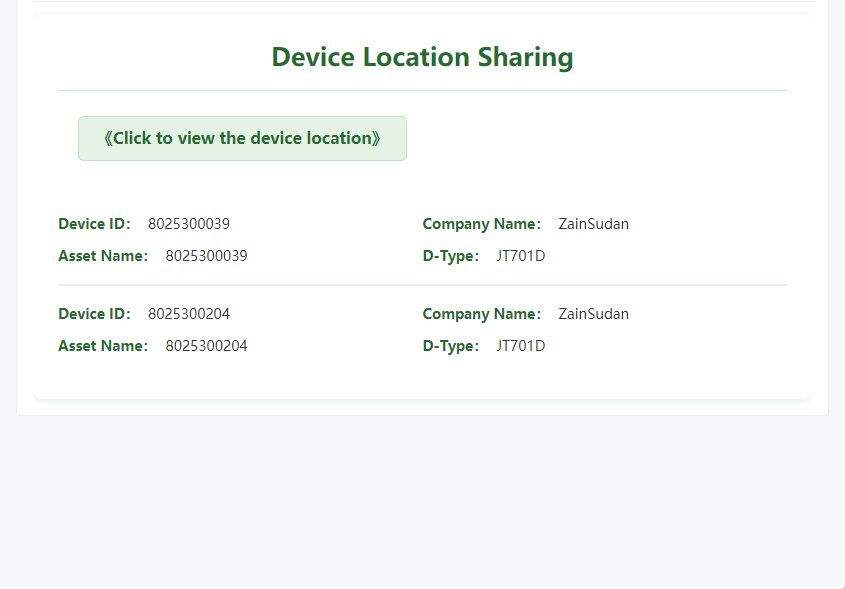
Task: Select ZainSudan company value of first device
Action: (x=593, y=224)
